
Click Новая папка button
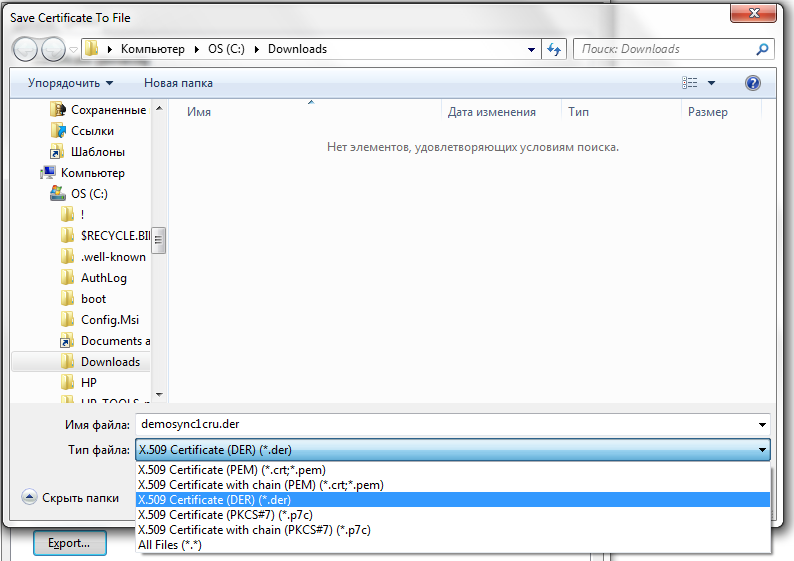pyautogui.click(x=178, y=83)
